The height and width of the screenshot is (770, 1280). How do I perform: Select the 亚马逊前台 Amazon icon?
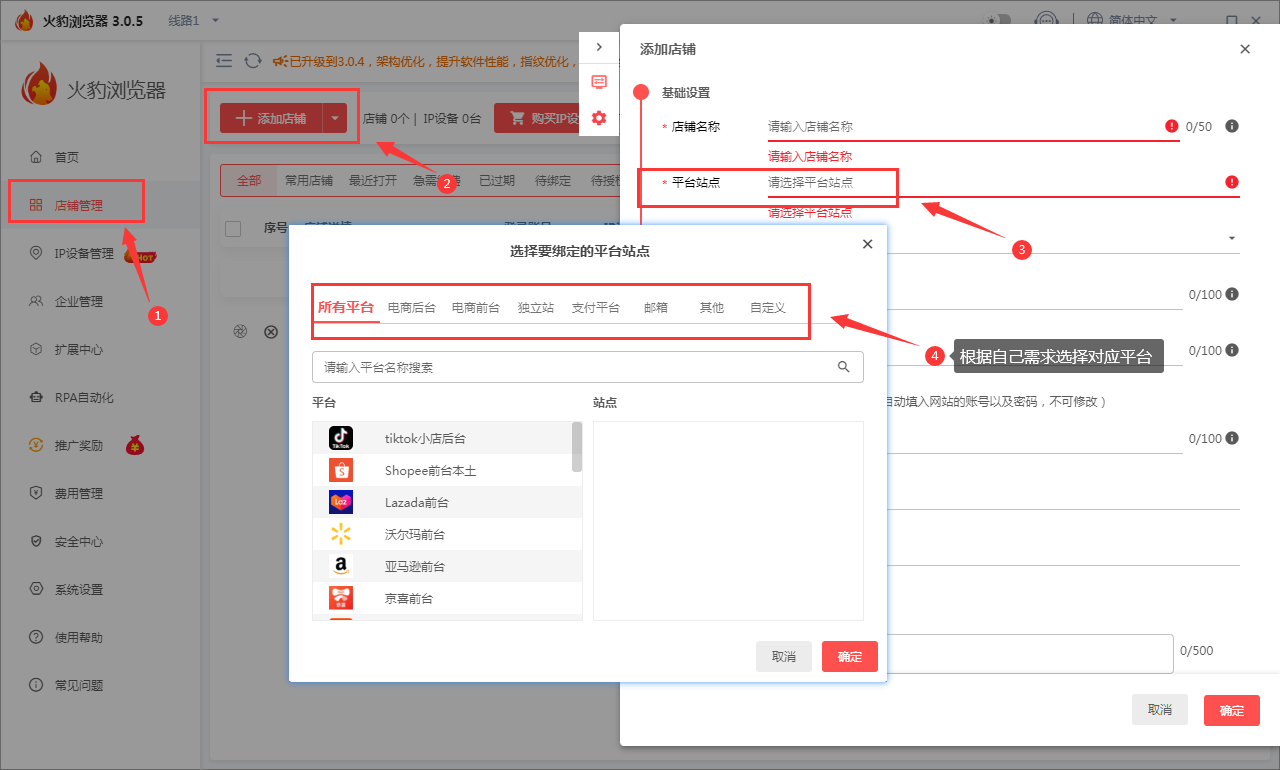pyautogui.click(x=341, y=566)
